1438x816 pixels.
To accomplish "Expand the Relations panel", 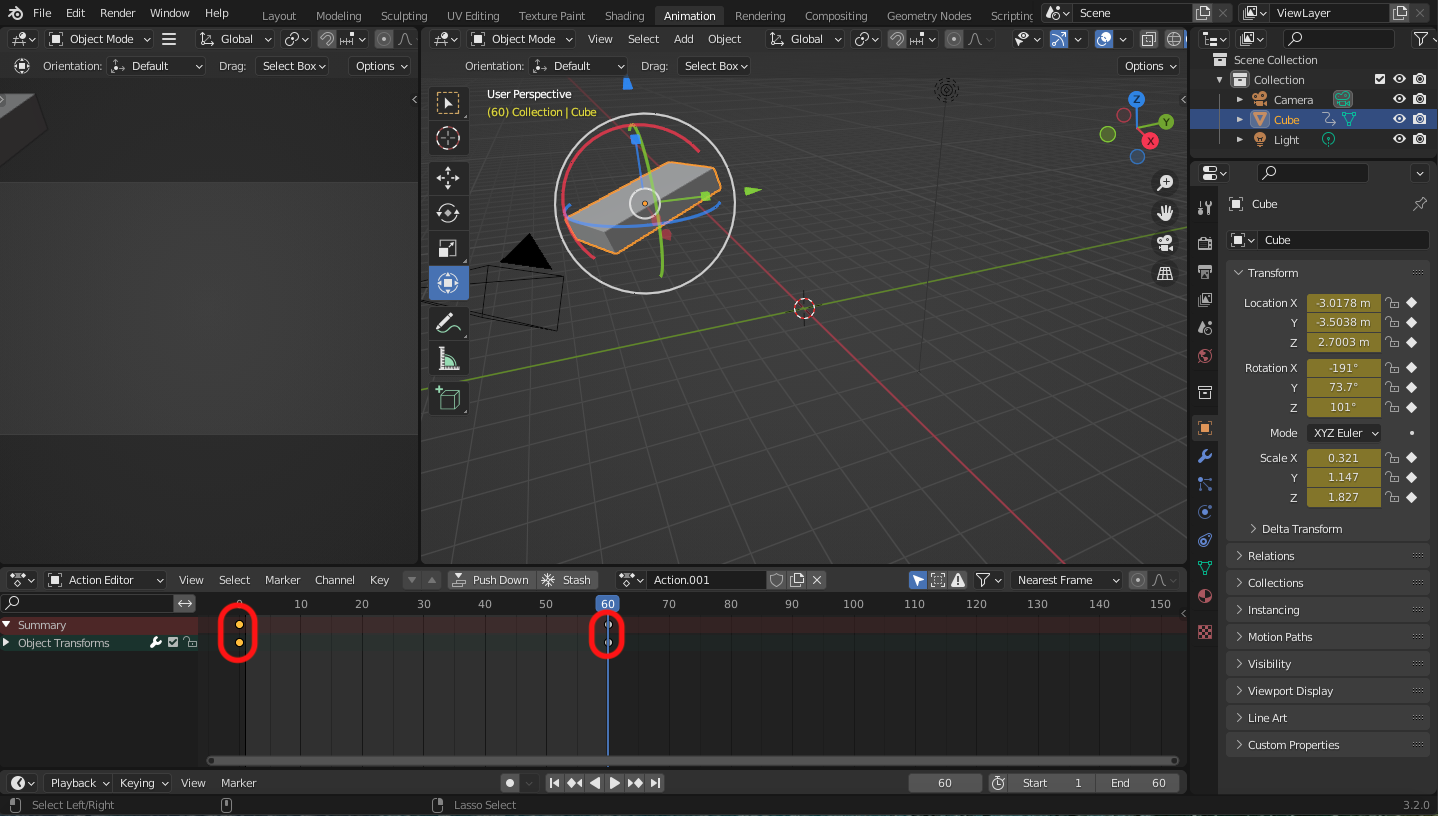I will pos(1326,556).
